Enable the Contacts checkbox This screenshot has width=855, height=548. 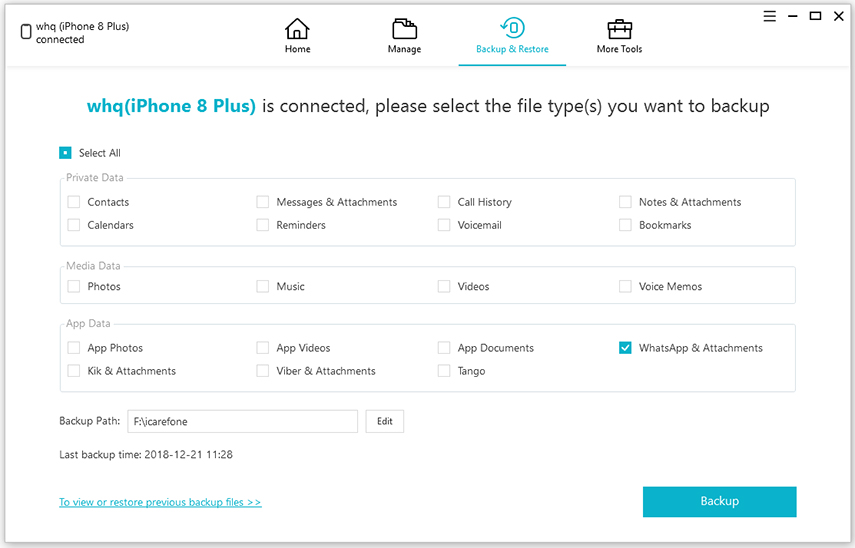(x=74, y=202)
